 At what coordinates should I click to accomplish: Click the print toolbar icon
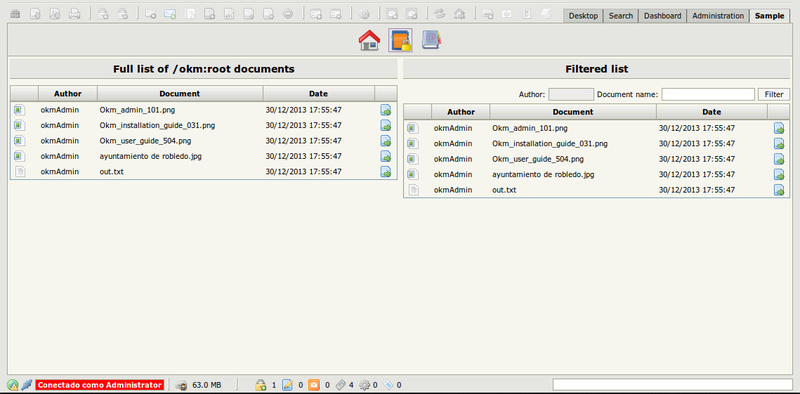click(74, 14)
